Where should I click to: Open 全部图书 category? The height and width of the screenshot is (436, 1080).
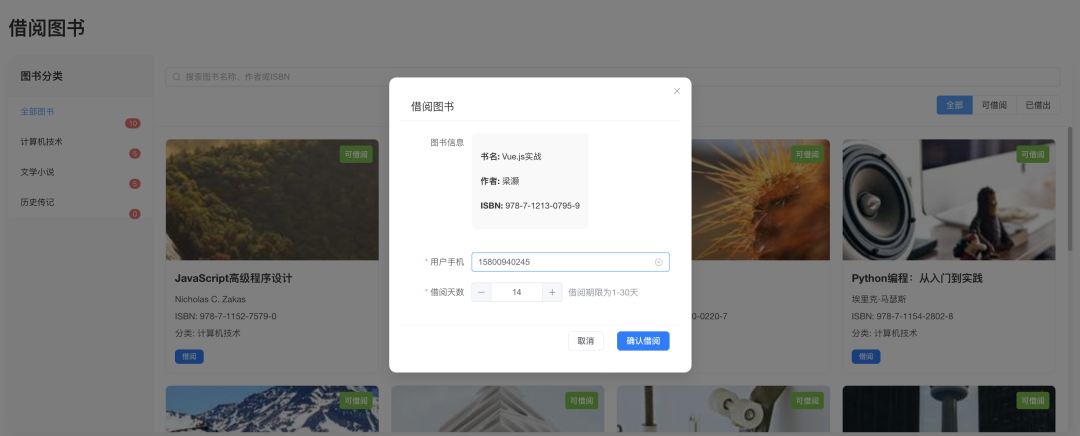coord(81,112)
